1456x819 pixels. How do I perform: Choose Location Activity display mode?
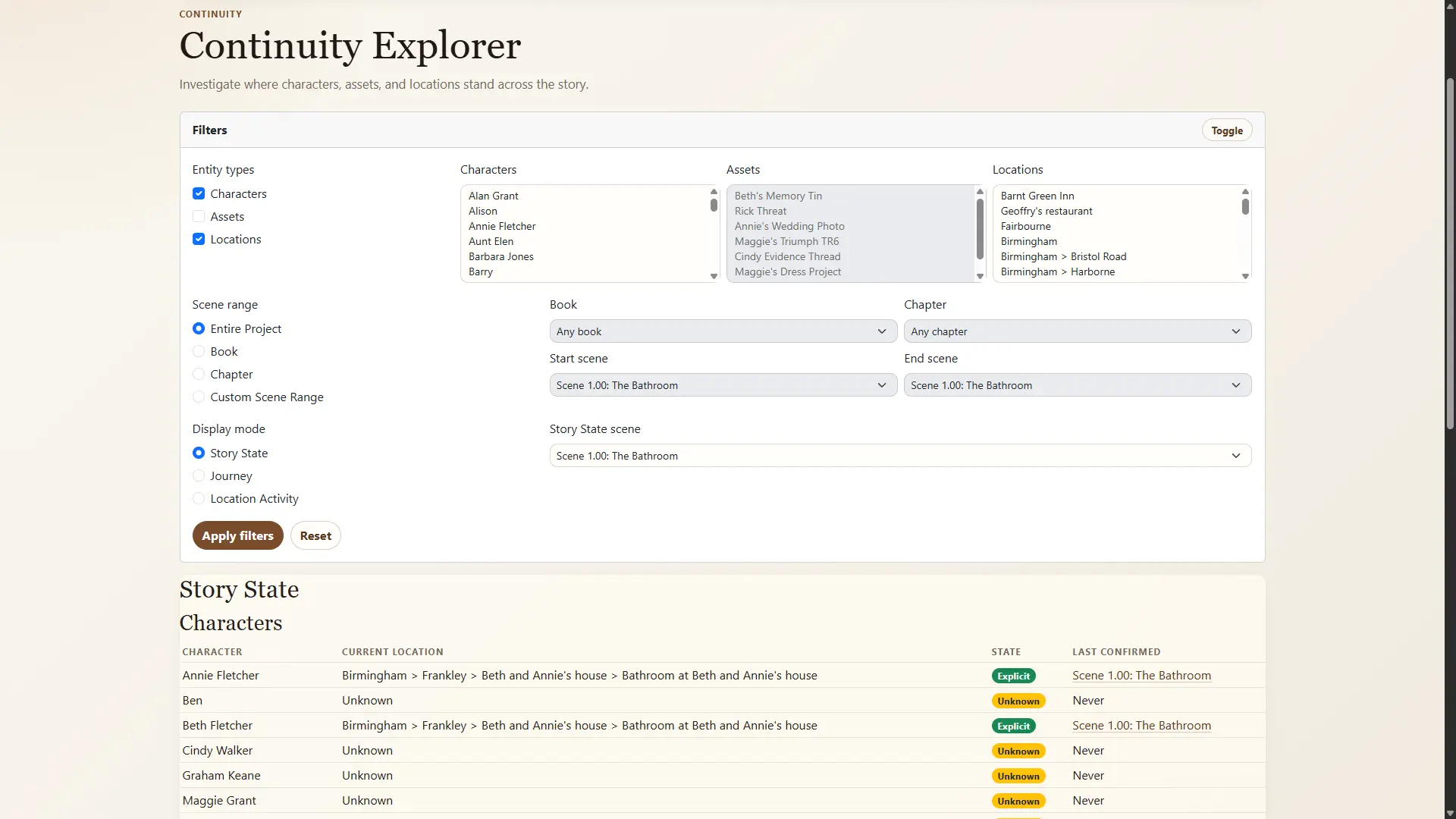point(199,498)
